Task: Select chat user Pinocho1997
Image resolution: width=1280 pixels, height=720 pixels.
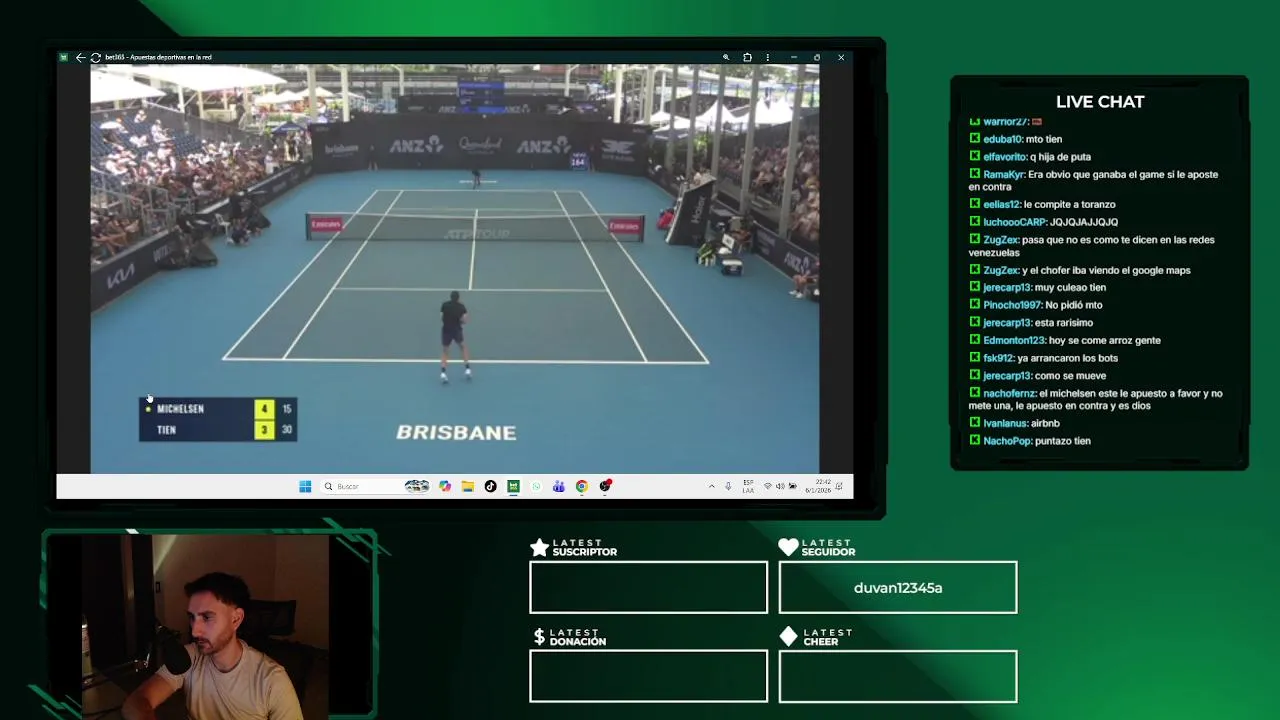Action: point(1012,305)
